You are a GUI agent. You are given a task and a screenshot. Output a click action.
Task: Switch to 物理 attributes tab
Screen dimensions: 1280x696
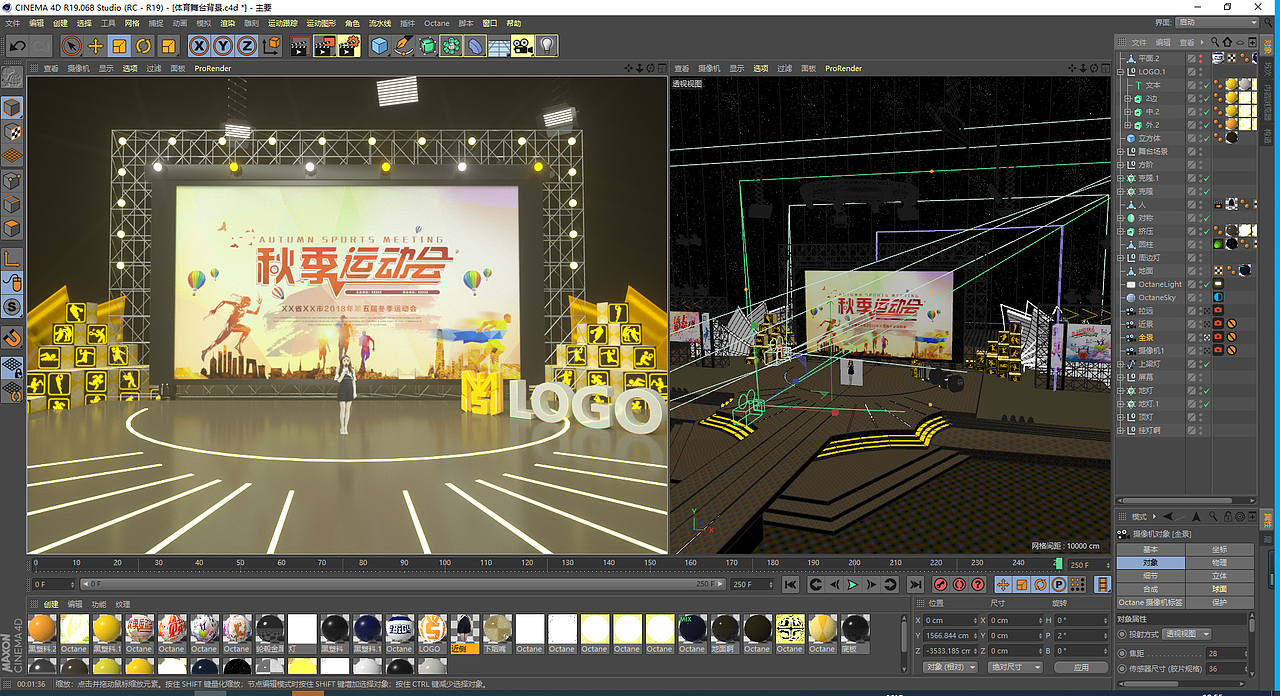1220,563
